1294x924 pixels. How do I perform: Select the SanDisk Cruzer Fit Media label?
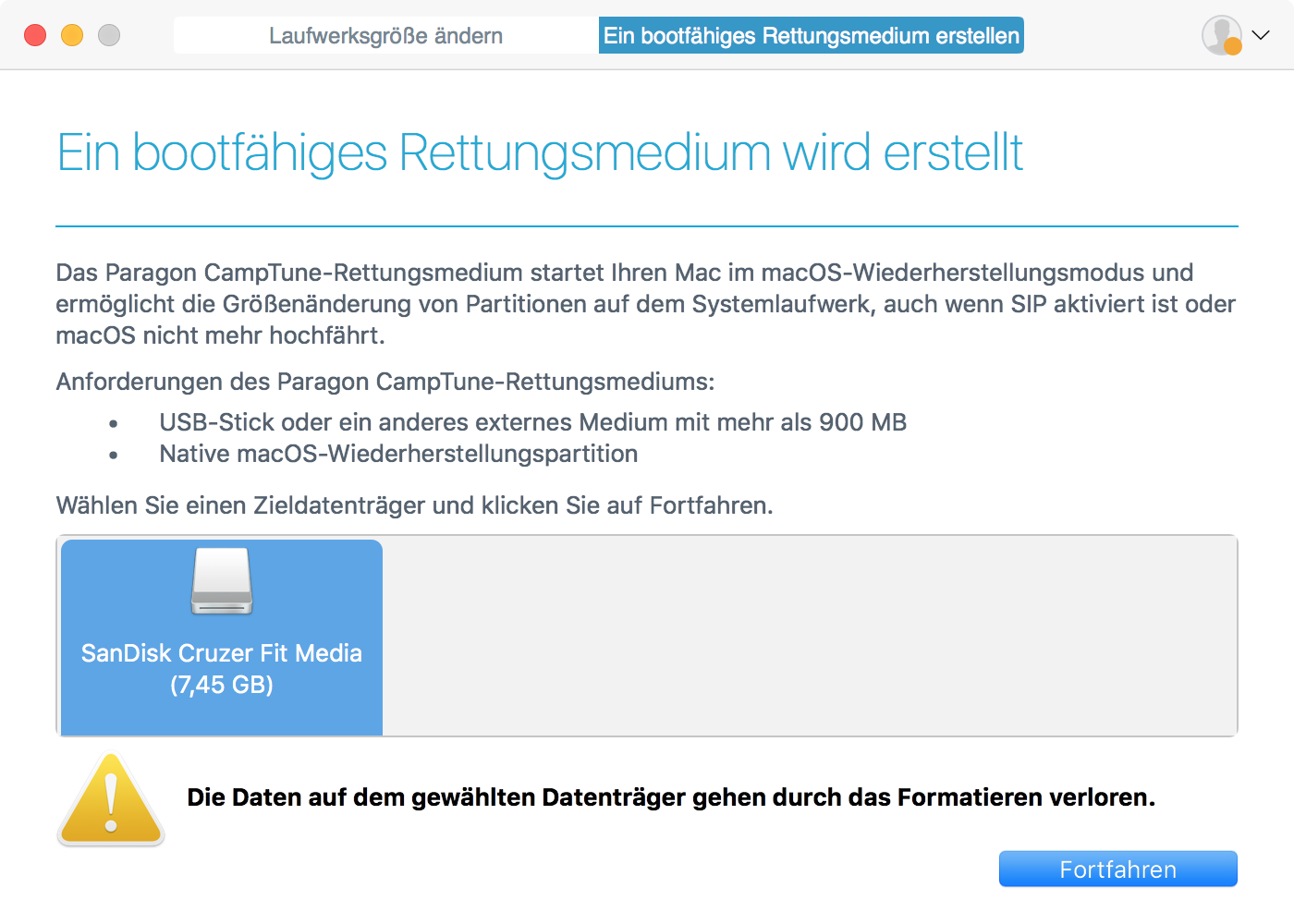(222, 653)
